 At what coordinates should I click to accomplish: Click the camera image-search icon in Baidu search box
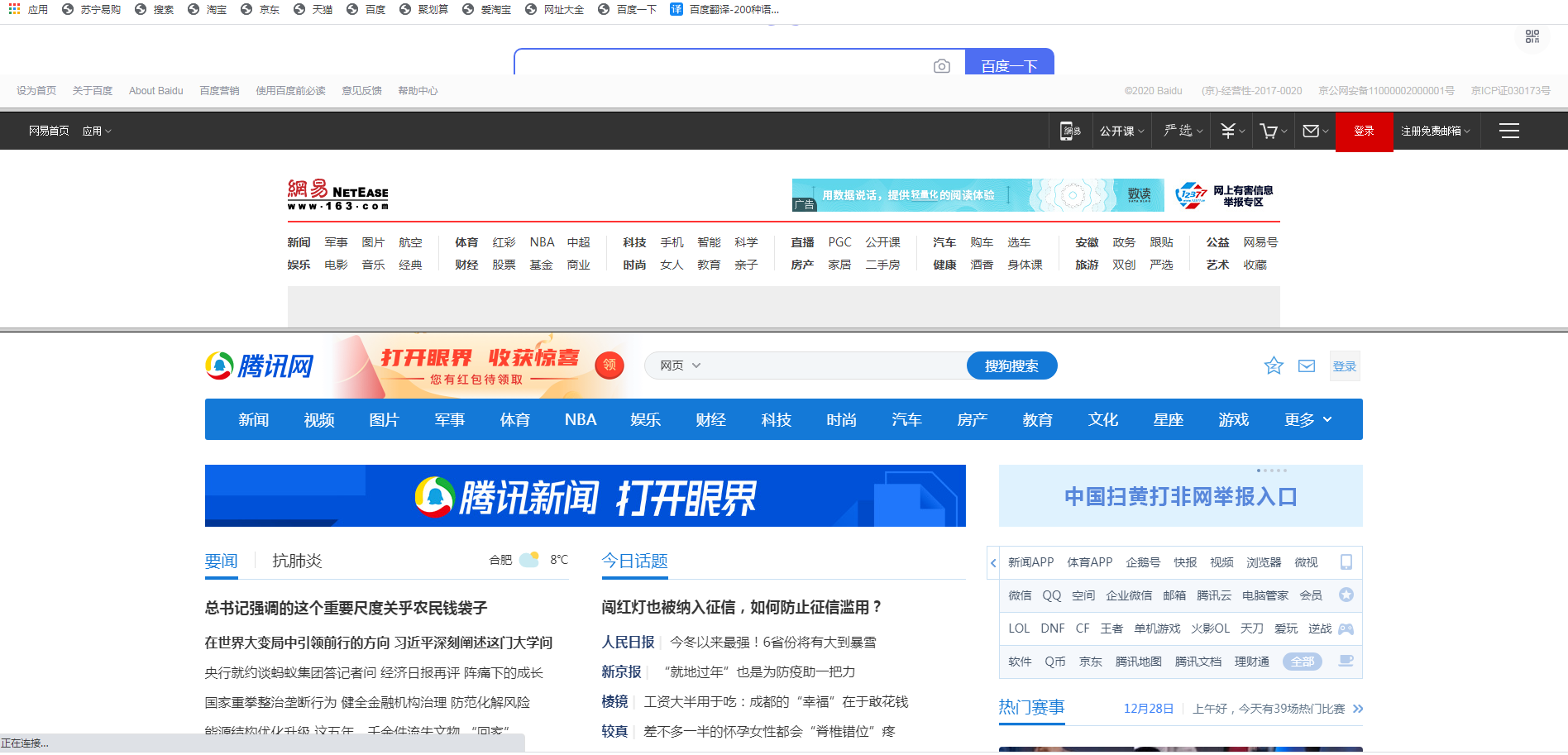941,66
